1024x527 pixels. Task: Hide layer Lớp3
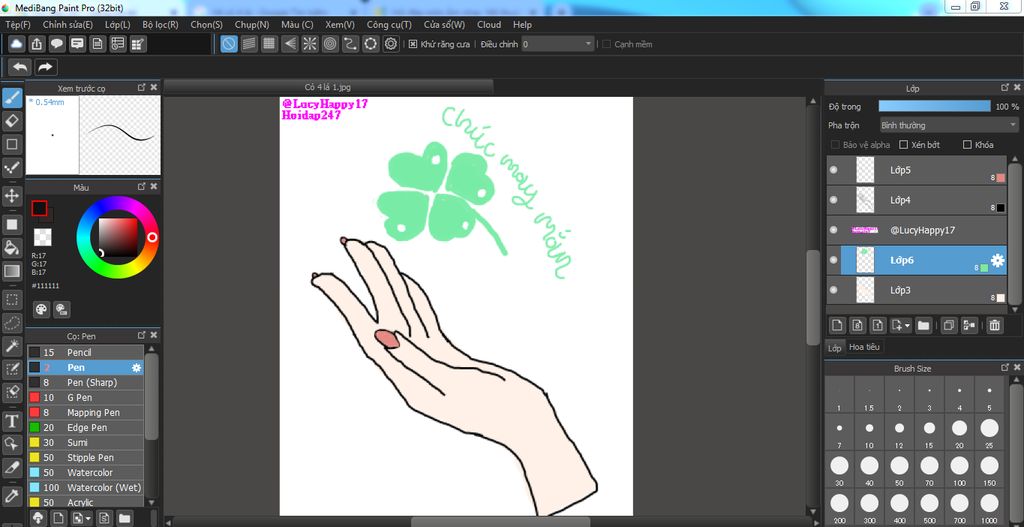[x=833, y=290]
